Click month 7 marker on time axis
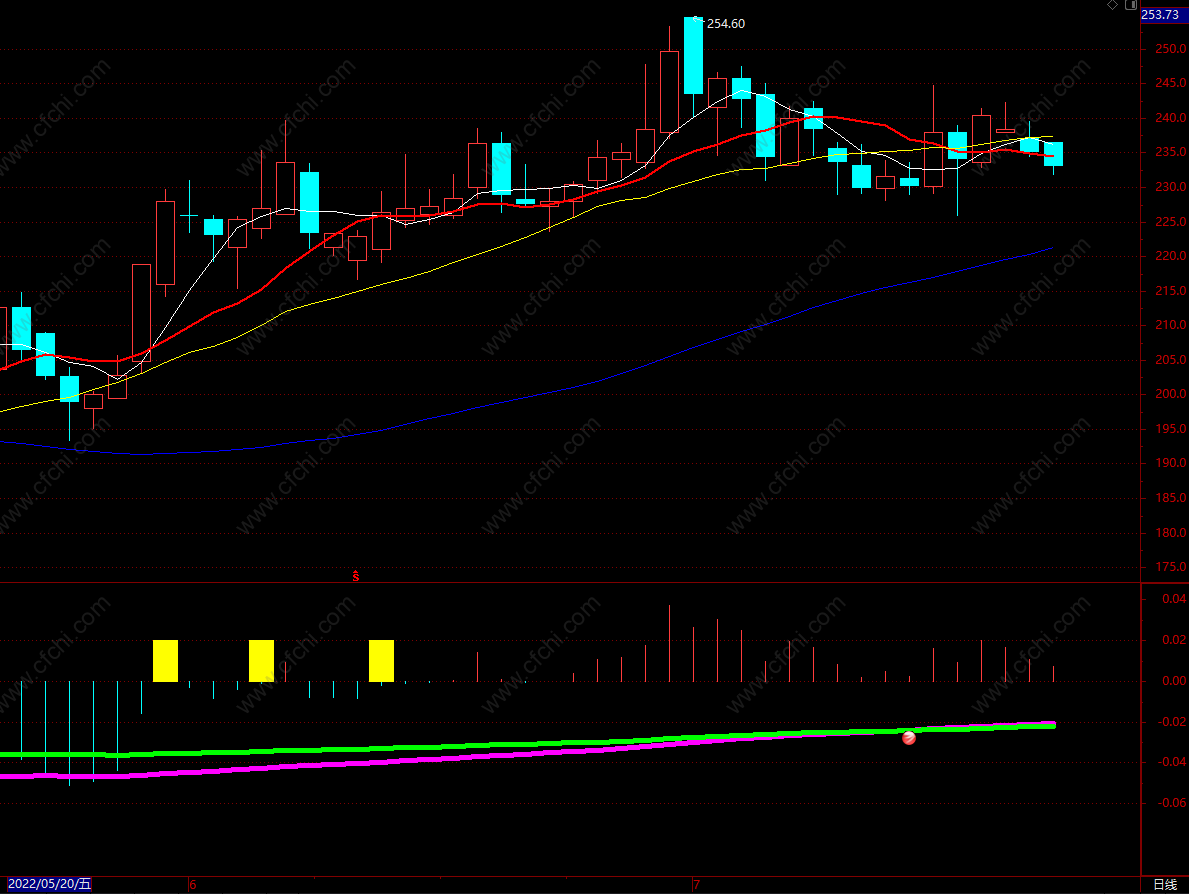This screenshot has height=894, width=1189. click(x=696, y=885)
